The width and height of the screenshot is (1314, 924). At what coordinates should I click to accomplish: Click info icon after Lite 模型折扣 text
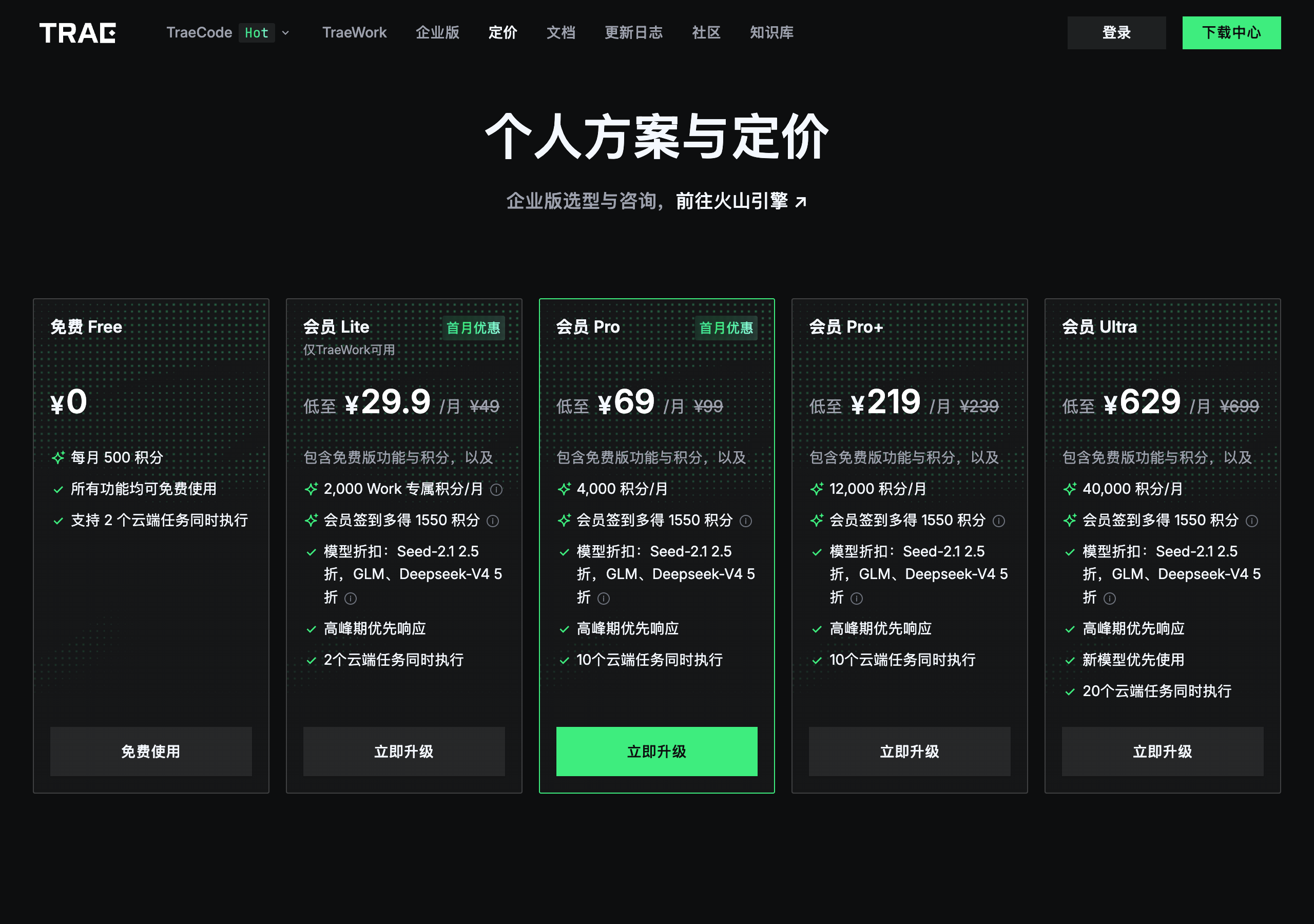tap(351, 598)
